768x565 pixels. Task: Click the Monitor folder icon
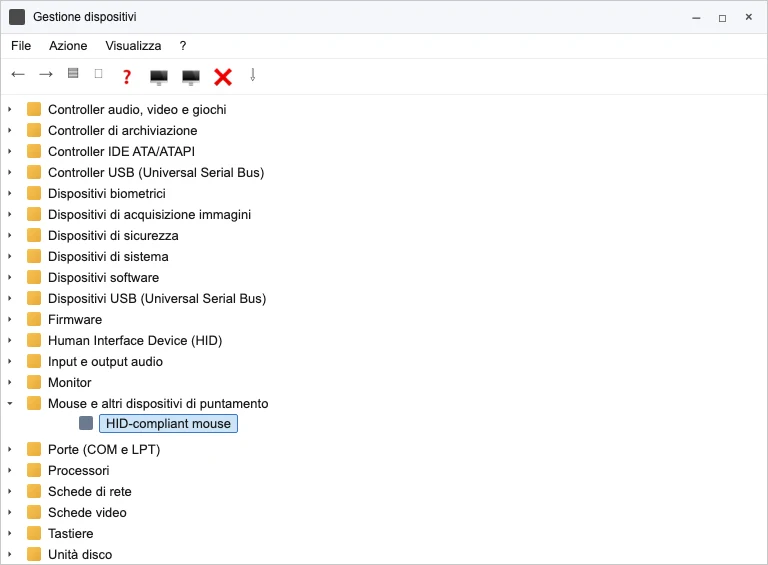[34, 382]
